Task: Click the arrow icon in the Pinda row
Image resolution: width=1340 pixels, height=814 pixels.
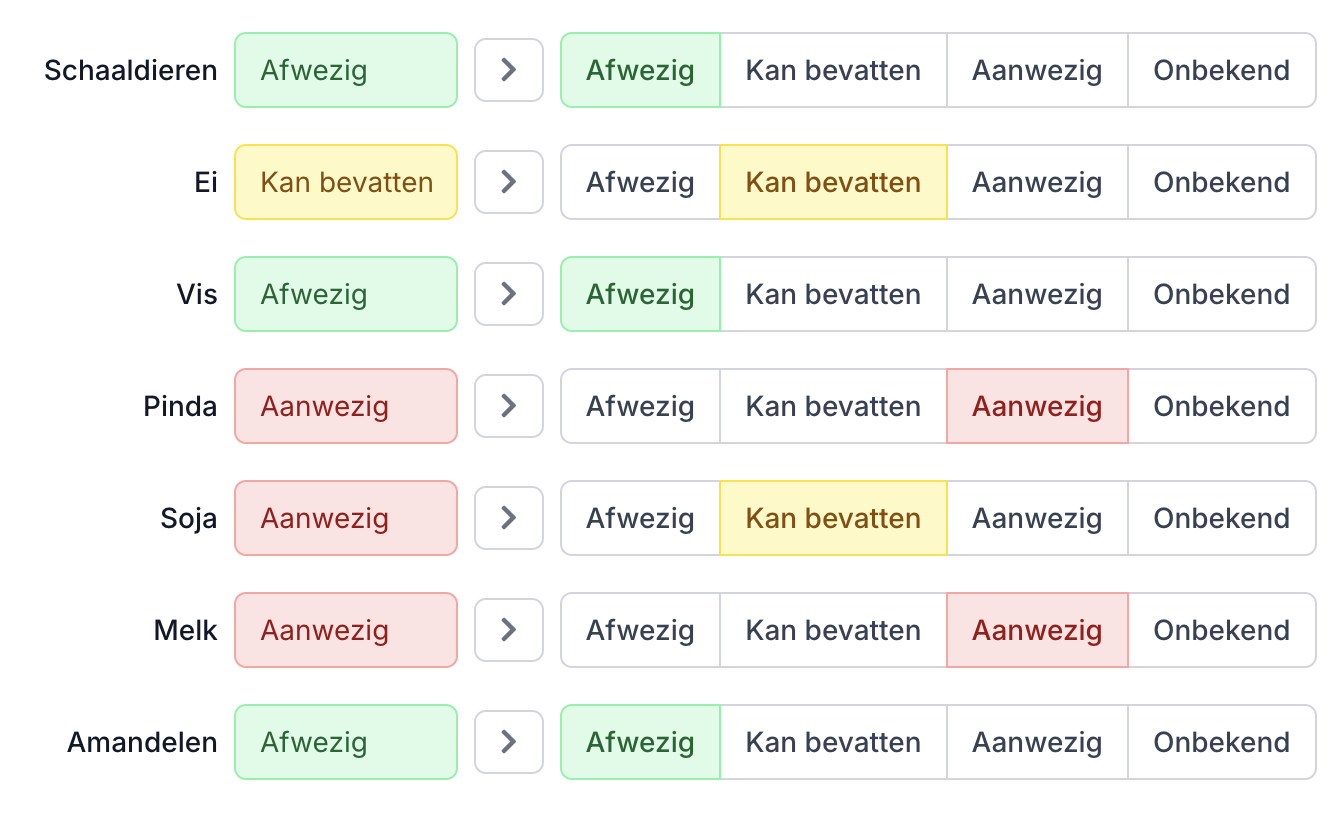Action: [x=508, y=406]
